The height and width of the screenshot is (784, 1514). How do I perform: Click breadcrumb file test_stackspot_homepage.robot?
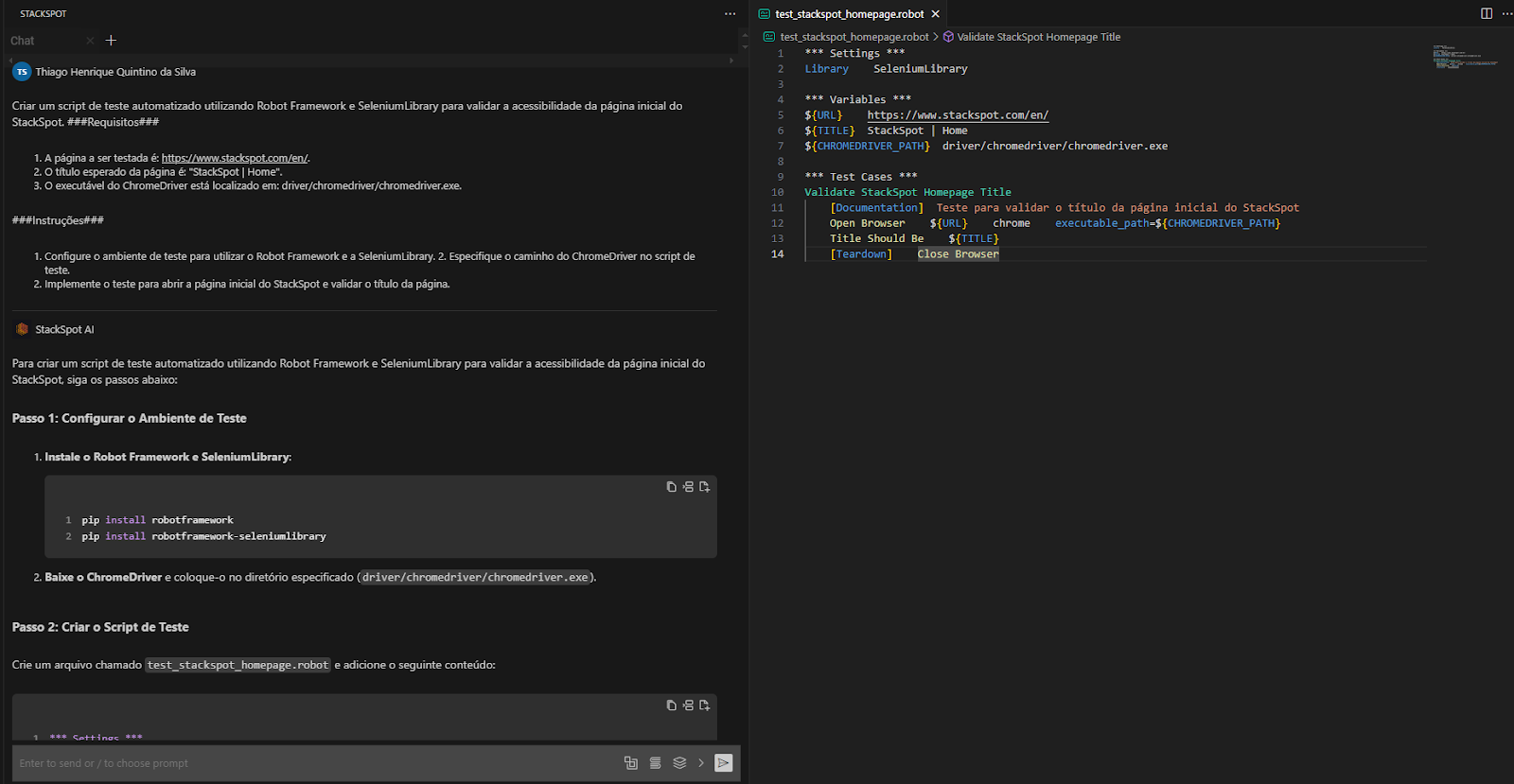point(854,37)
